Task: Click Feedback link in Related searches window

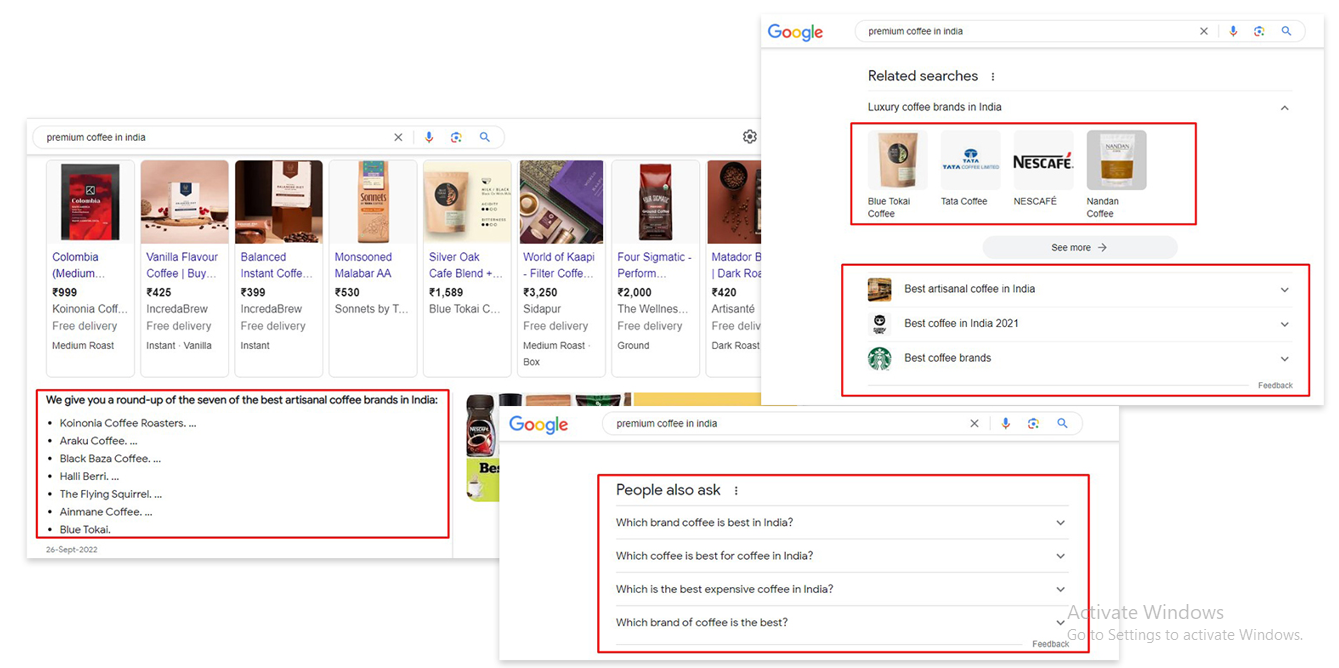Action: click(x=1275, y=385)
